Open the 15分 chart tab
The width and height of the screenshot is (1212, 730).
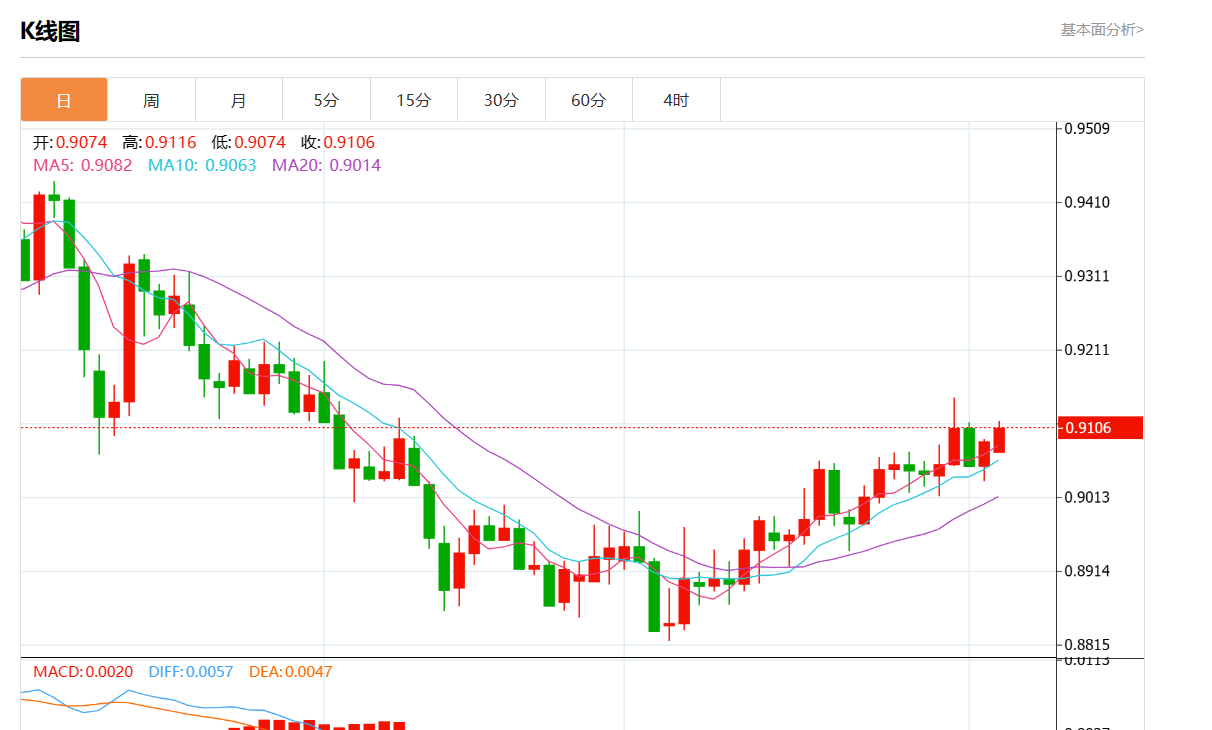point(414,100)
